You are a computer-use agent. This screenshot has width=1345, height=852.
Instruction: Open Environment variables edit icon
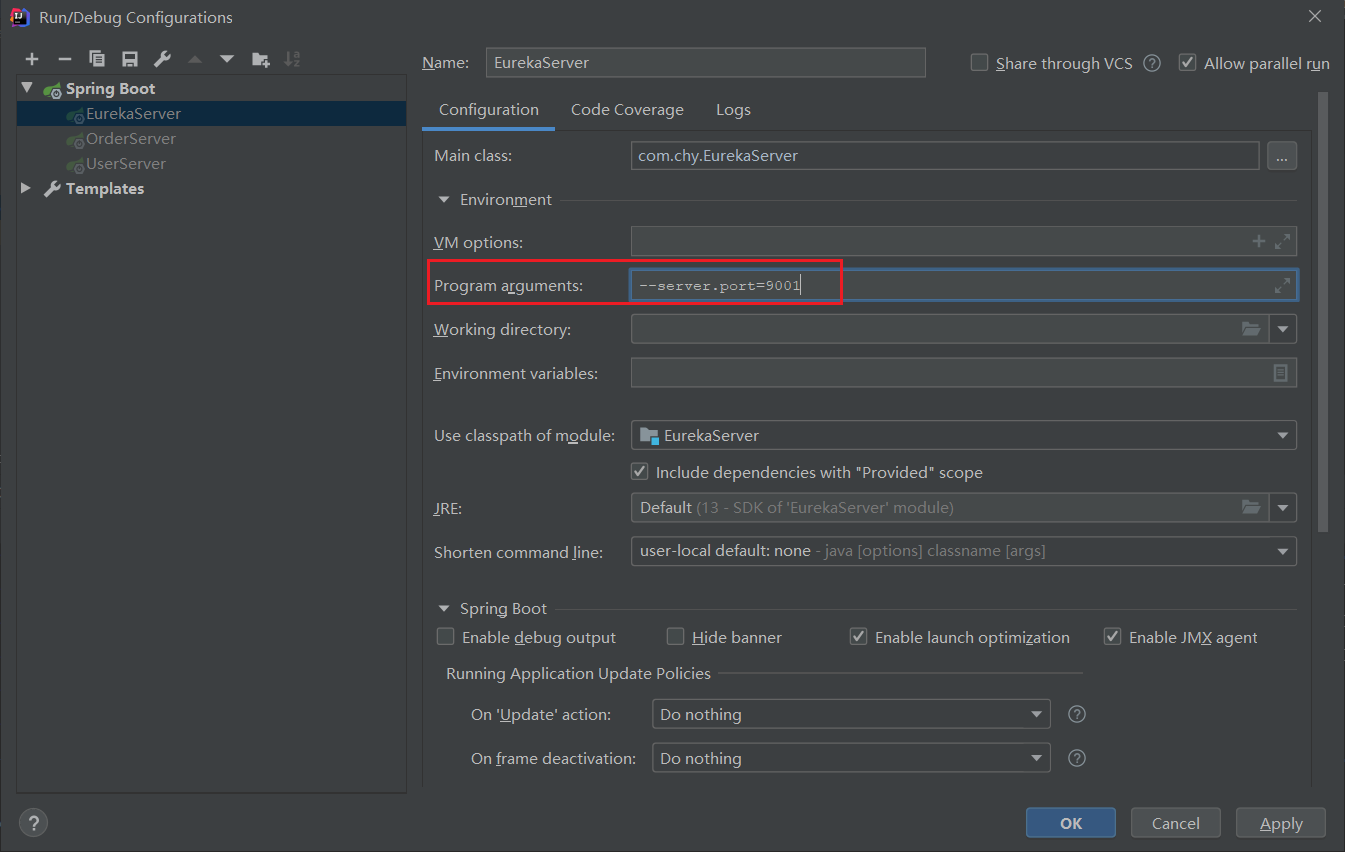1281,372
